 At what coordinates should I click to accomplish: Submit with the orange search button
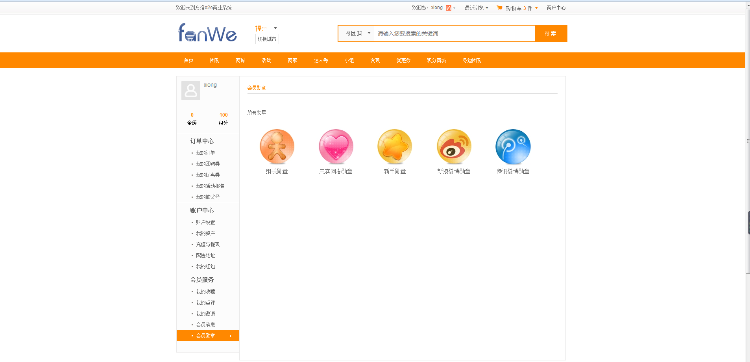tap(551, 33)
